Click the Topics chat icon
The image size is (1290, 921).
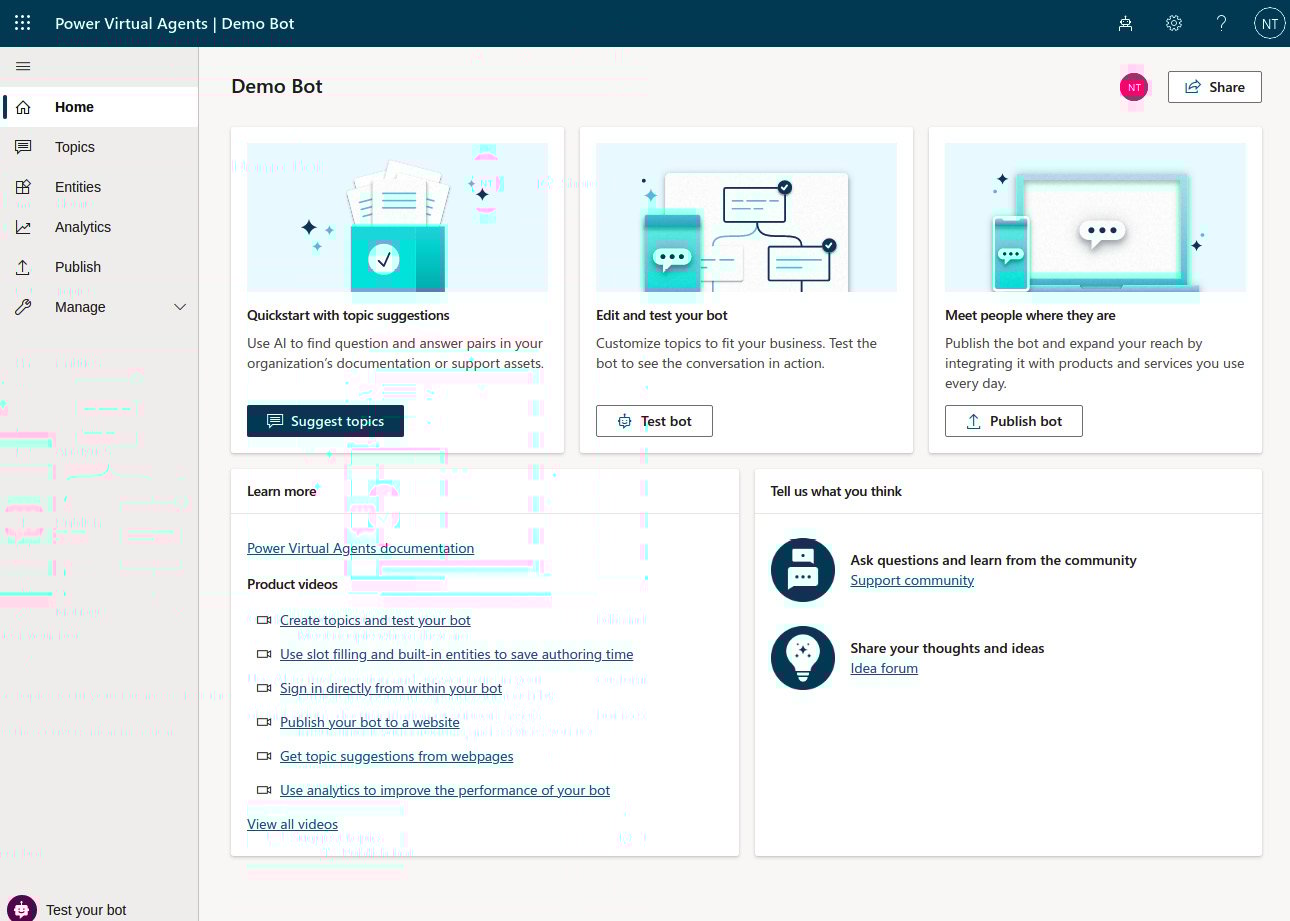23,147
